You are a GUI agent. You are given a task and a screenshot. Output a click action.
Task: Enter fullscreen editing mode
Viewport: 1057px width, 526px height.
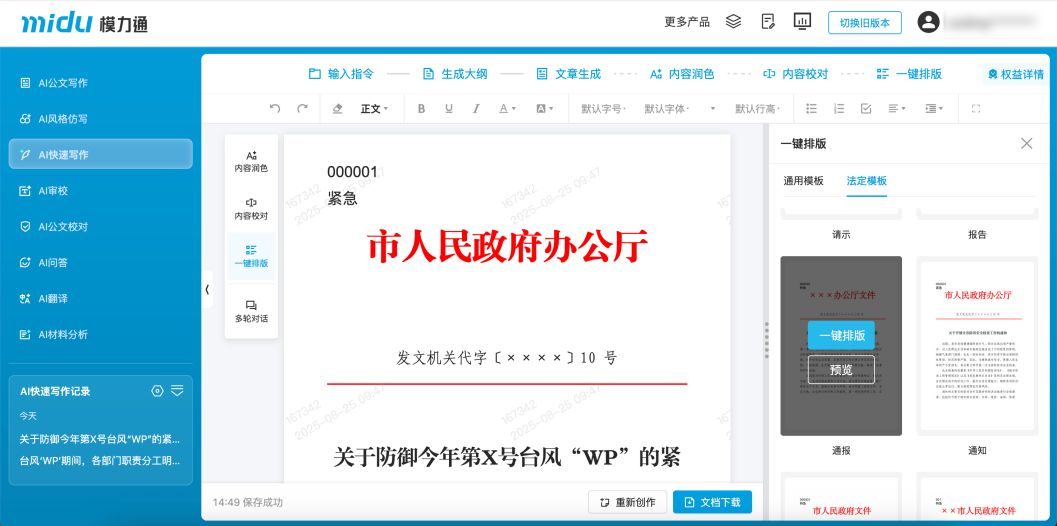coord(975,109)
